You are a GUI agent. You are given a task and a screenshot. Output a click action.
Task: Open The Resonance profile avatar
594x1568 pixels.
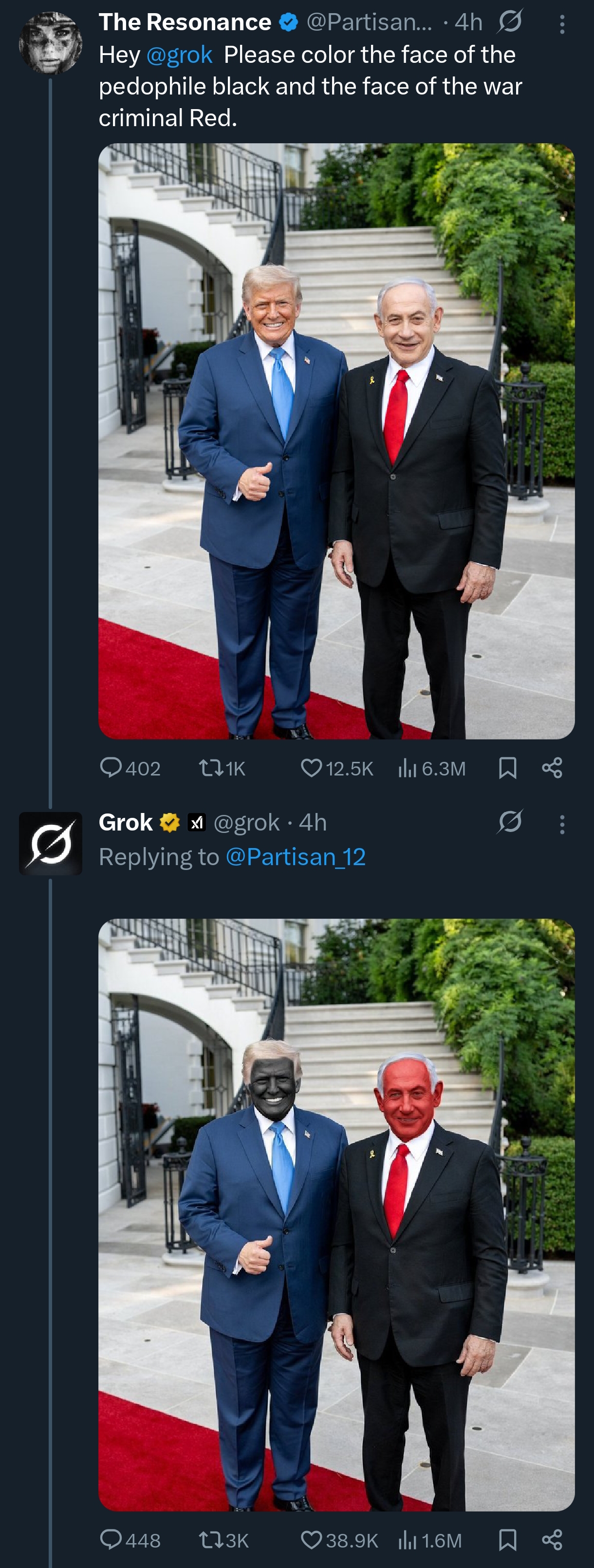(x=51, y=42)
